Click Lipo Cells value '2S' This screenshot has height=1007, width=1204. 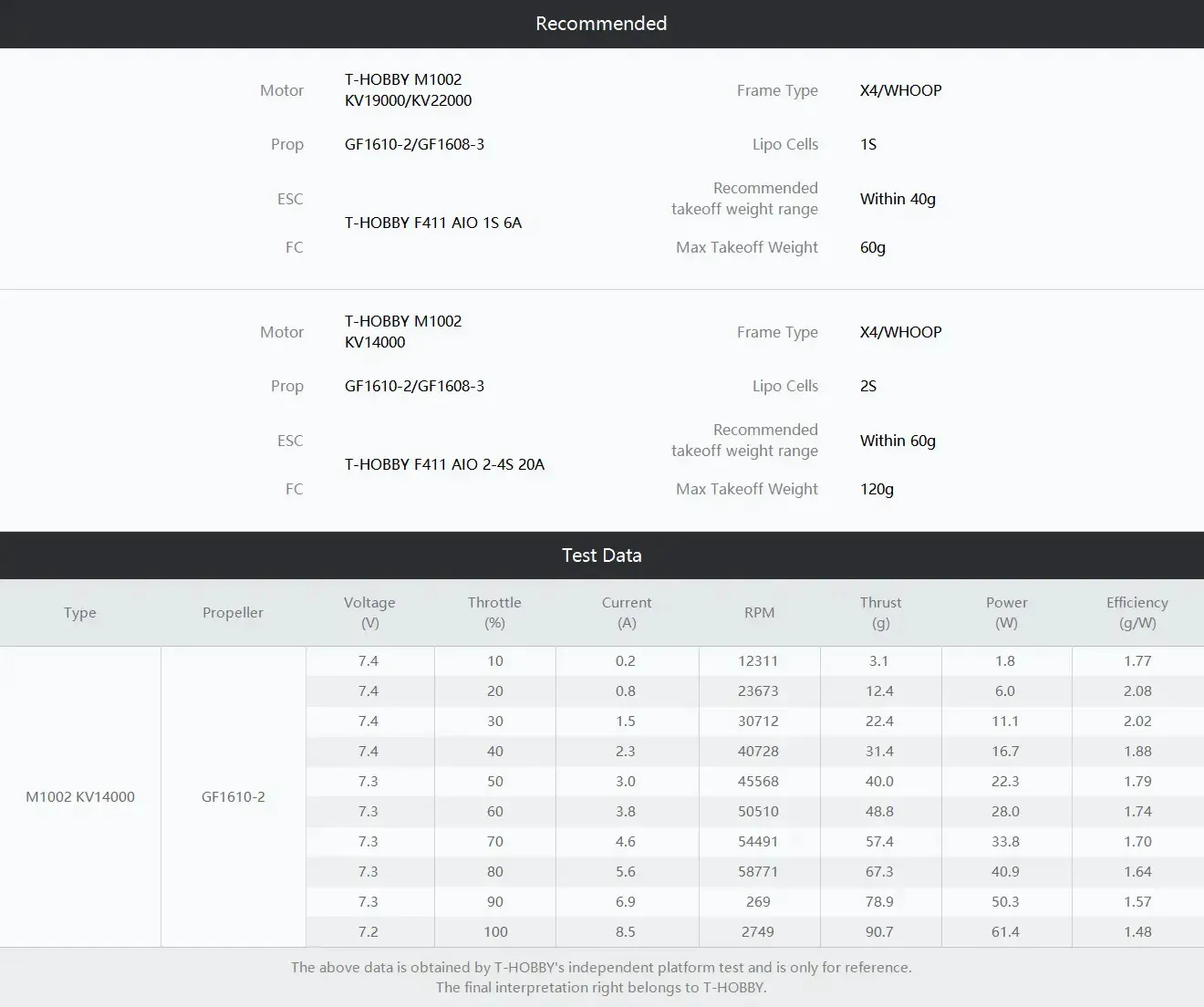pyautogui.click(x=868, y=386)
